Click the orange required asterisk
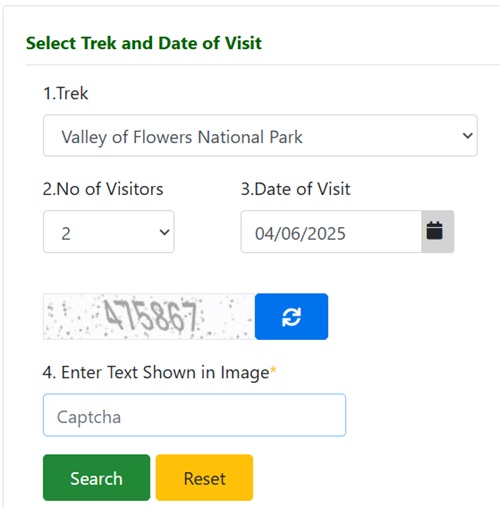 pos(273,369)
